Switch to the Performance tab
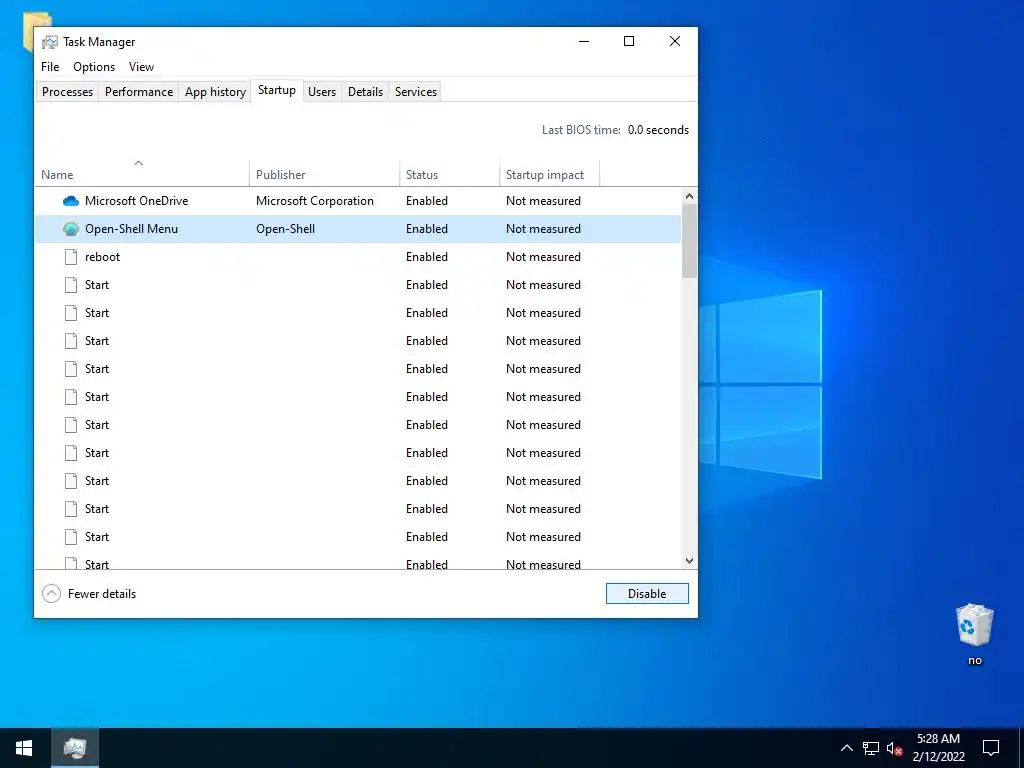 tap(139, 92)
